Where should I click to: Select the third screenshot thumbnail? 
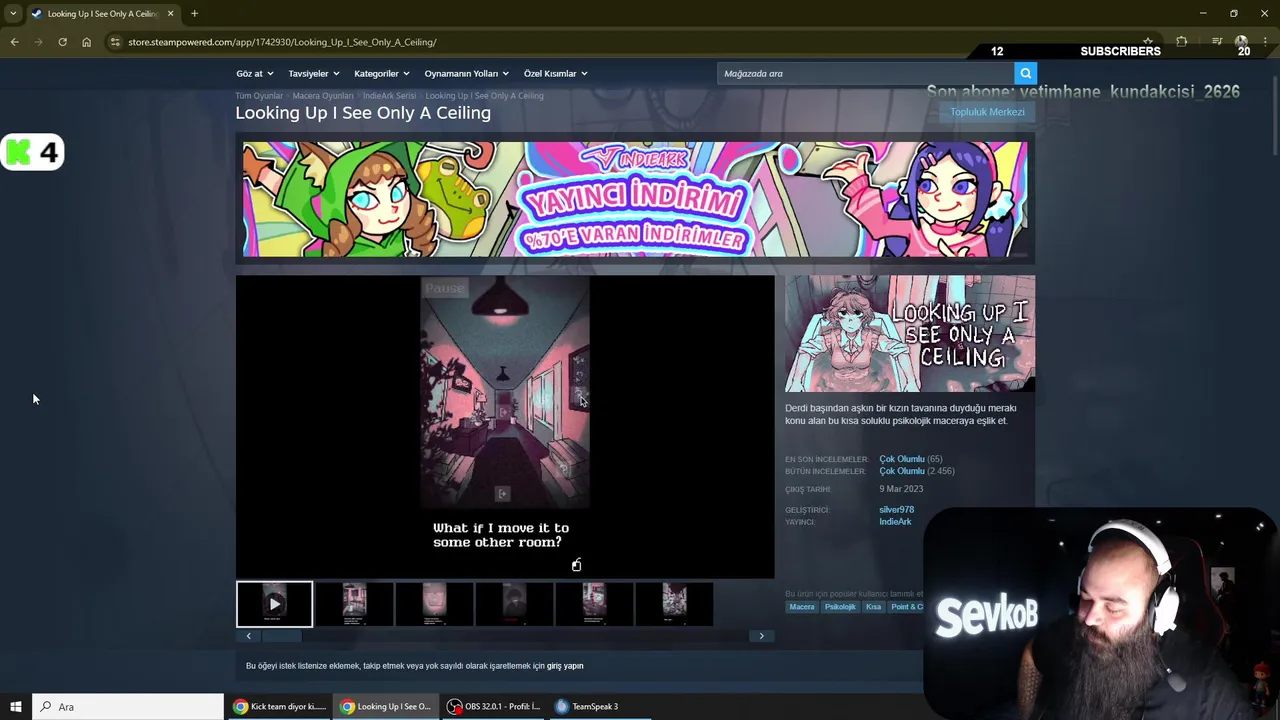(x=434, y=604)
